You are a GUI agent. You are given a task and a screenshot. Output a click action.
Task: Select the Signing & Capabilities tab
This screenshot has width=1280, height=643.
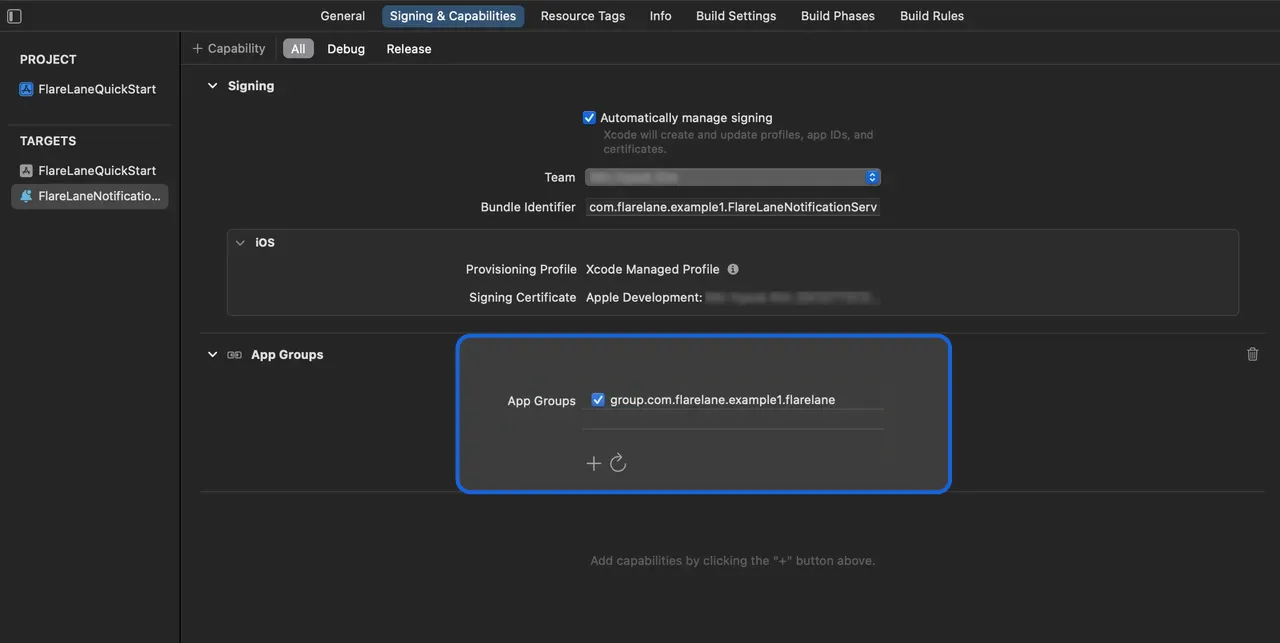click(453, 16)
